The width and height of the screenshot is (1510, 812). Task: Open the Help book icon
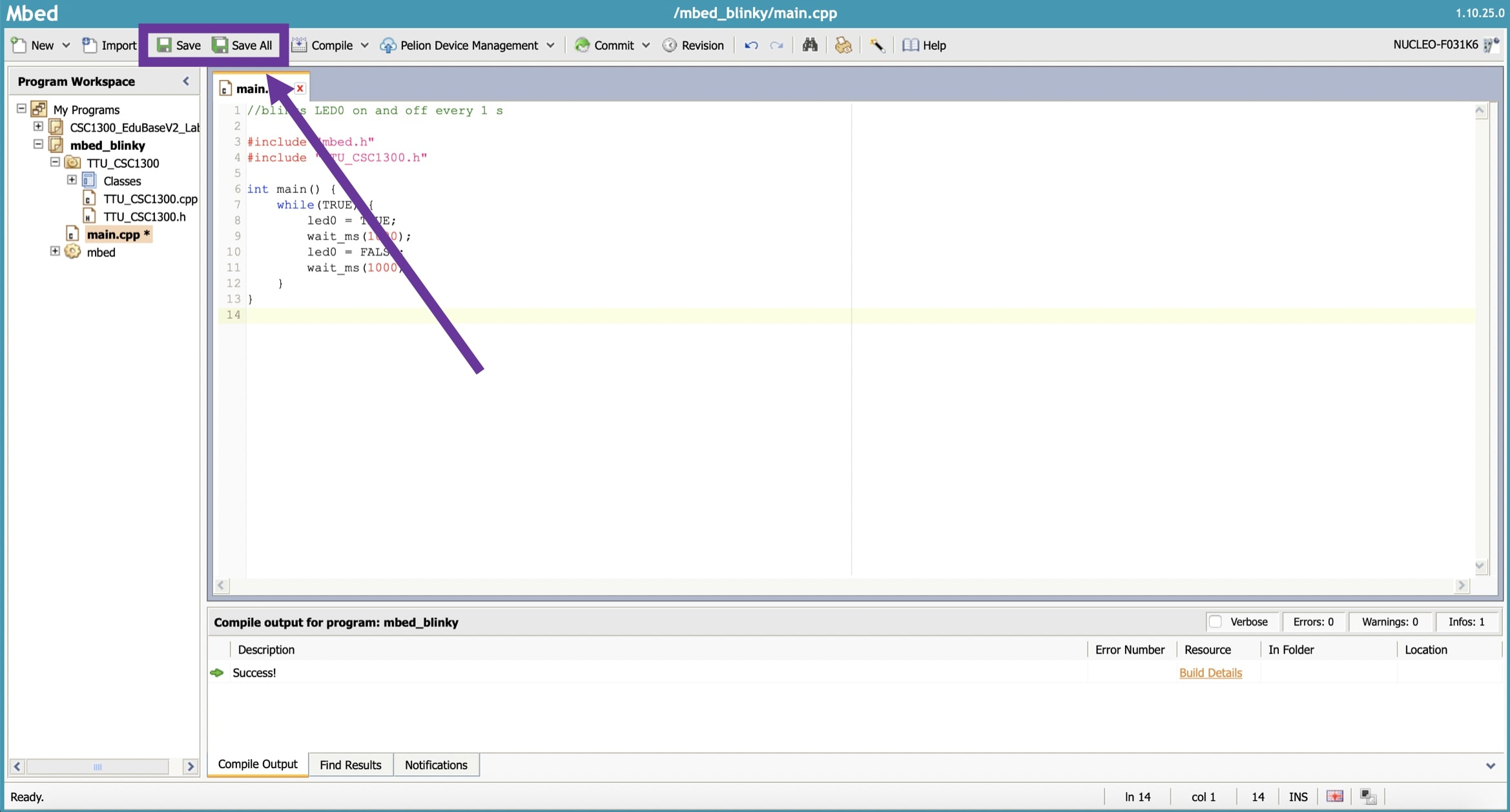(x=911, y=45)
